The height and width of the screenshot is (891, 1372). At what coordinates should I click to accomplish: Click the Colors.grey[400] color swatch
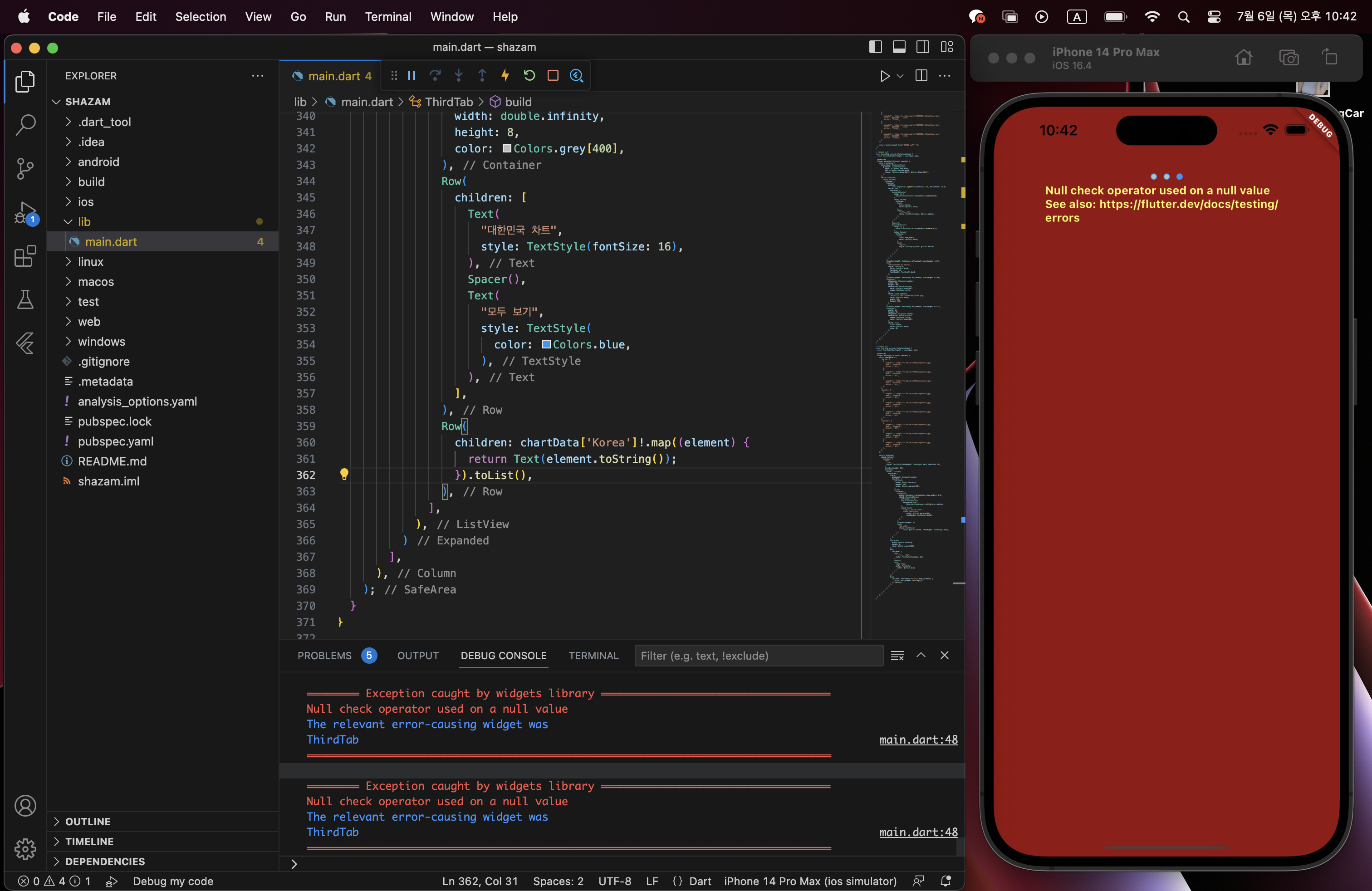pos(507,148)
